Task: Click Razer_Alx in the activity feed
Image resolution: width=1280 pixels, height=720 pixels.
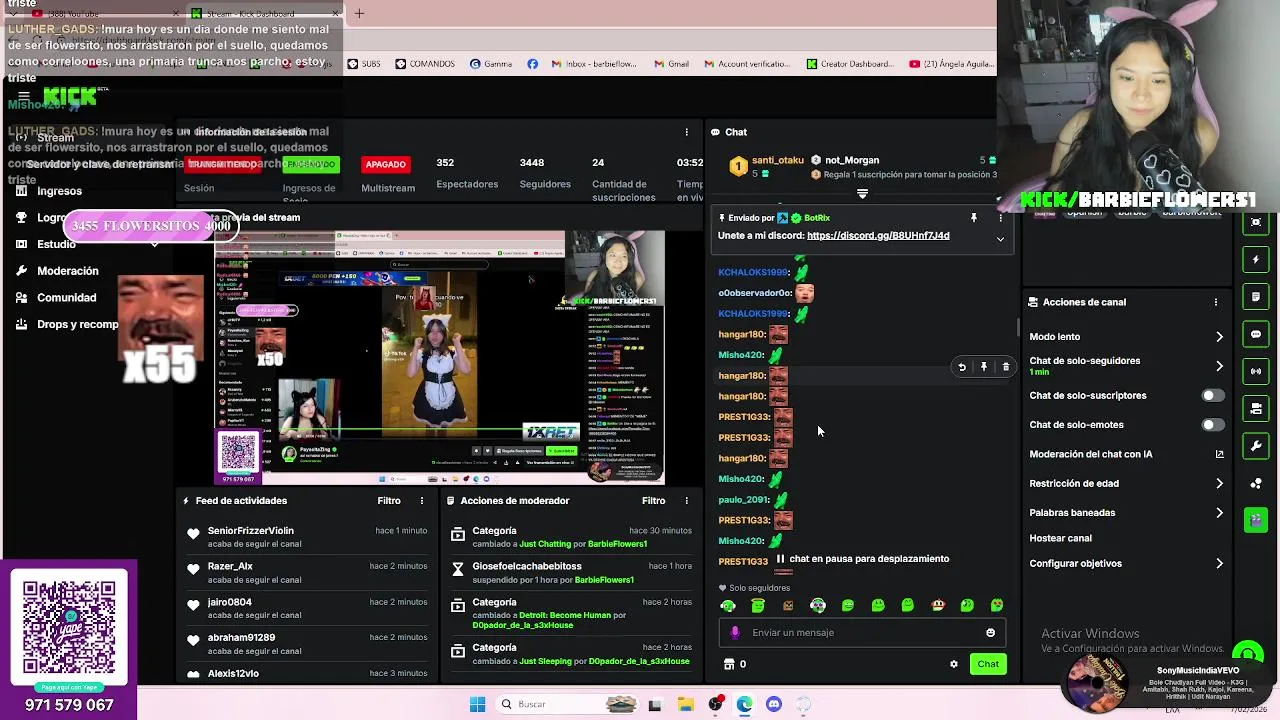Action: click(230, 566)
